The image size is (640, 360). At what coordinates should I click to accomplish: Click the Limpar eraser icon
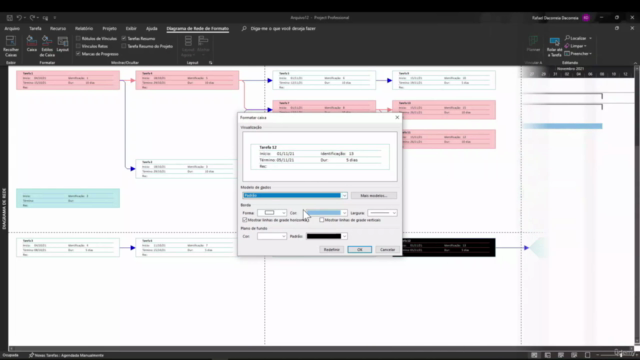(x=567, y=46)
